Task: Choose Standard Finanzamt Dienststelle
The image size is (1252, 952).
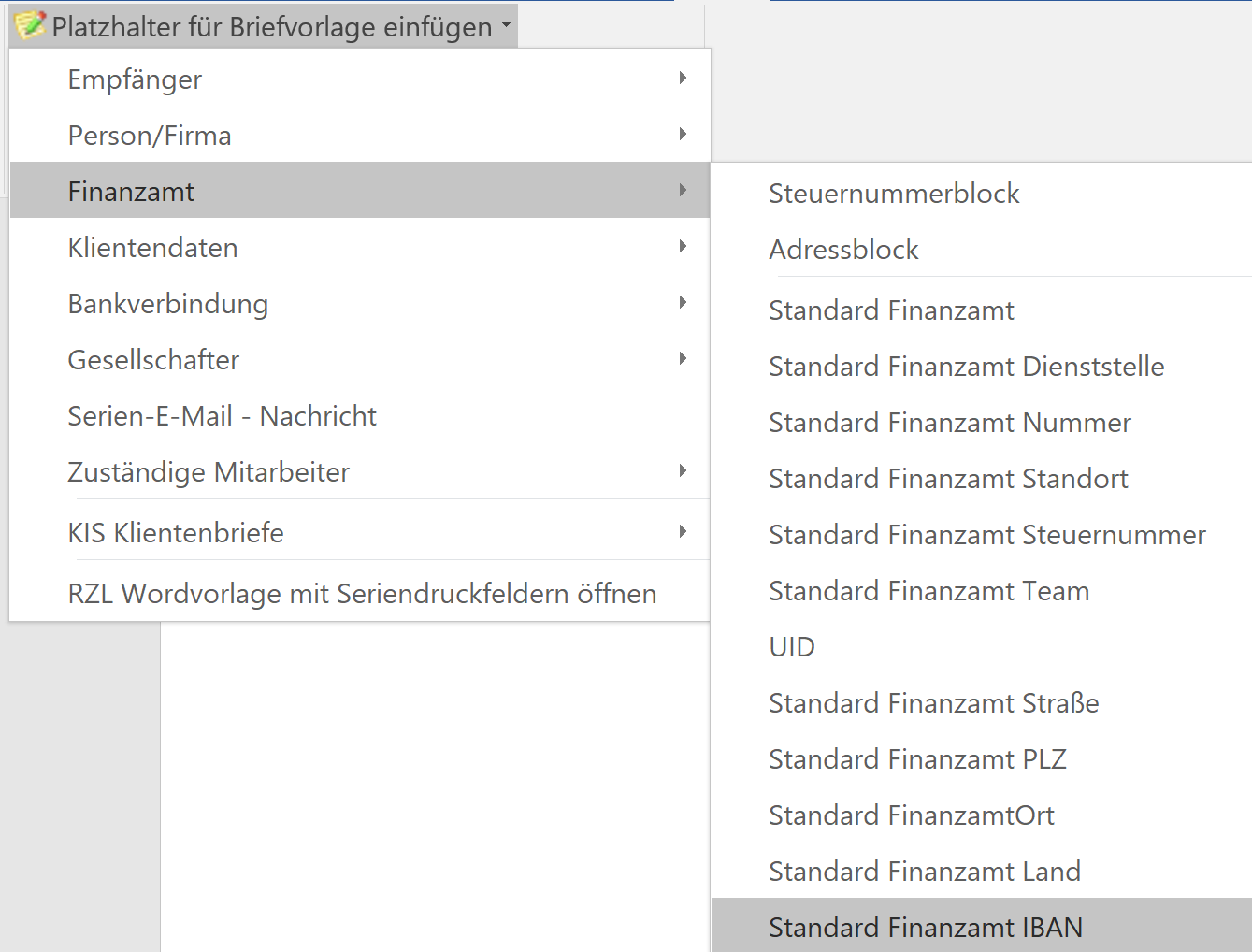Action: (x=966, y=366)
